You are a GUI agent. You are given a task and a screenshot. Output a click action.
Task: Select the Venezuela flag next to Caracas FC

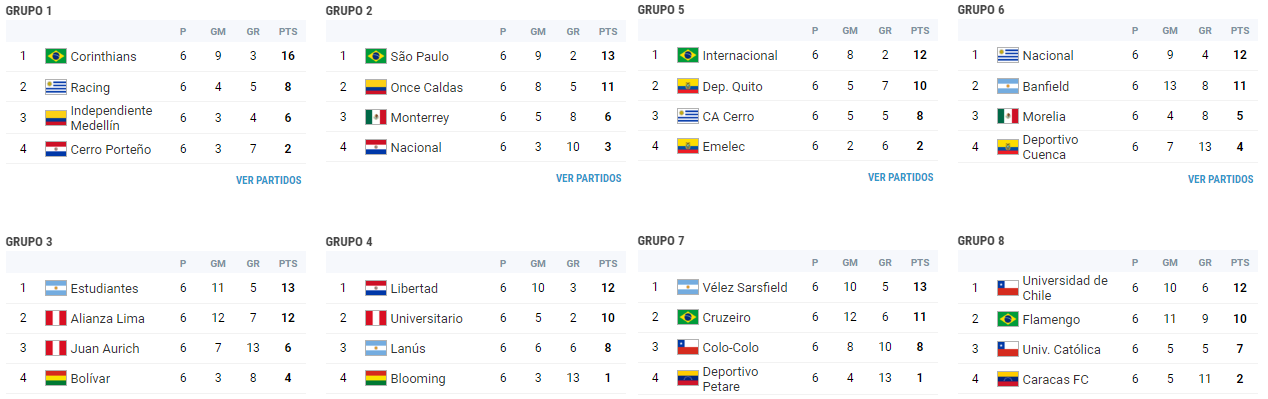[x=1008, y=379]
